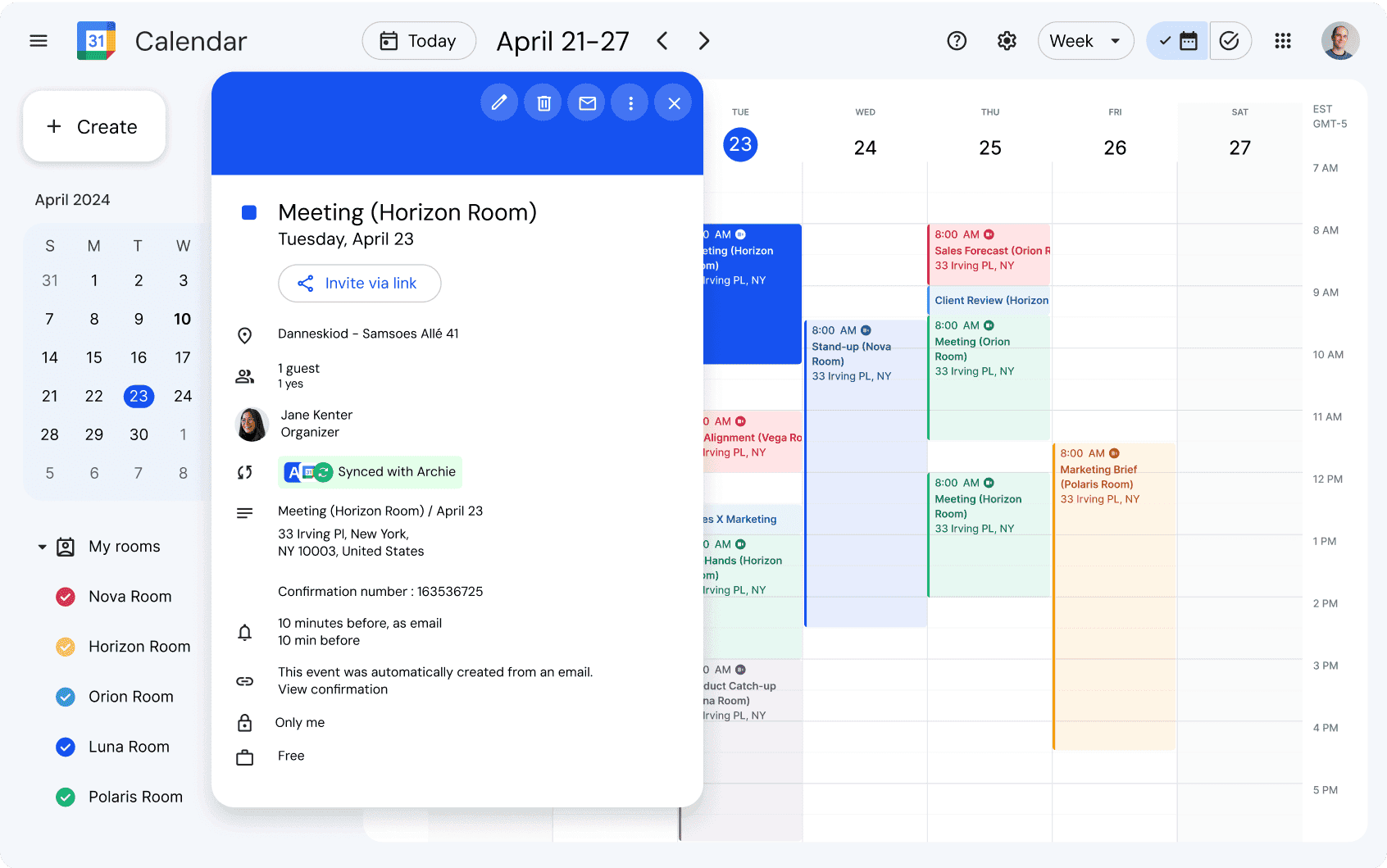Select April 16 in the mini calendar
Viewport: 1387px width, 868px height.
[139, 357]
